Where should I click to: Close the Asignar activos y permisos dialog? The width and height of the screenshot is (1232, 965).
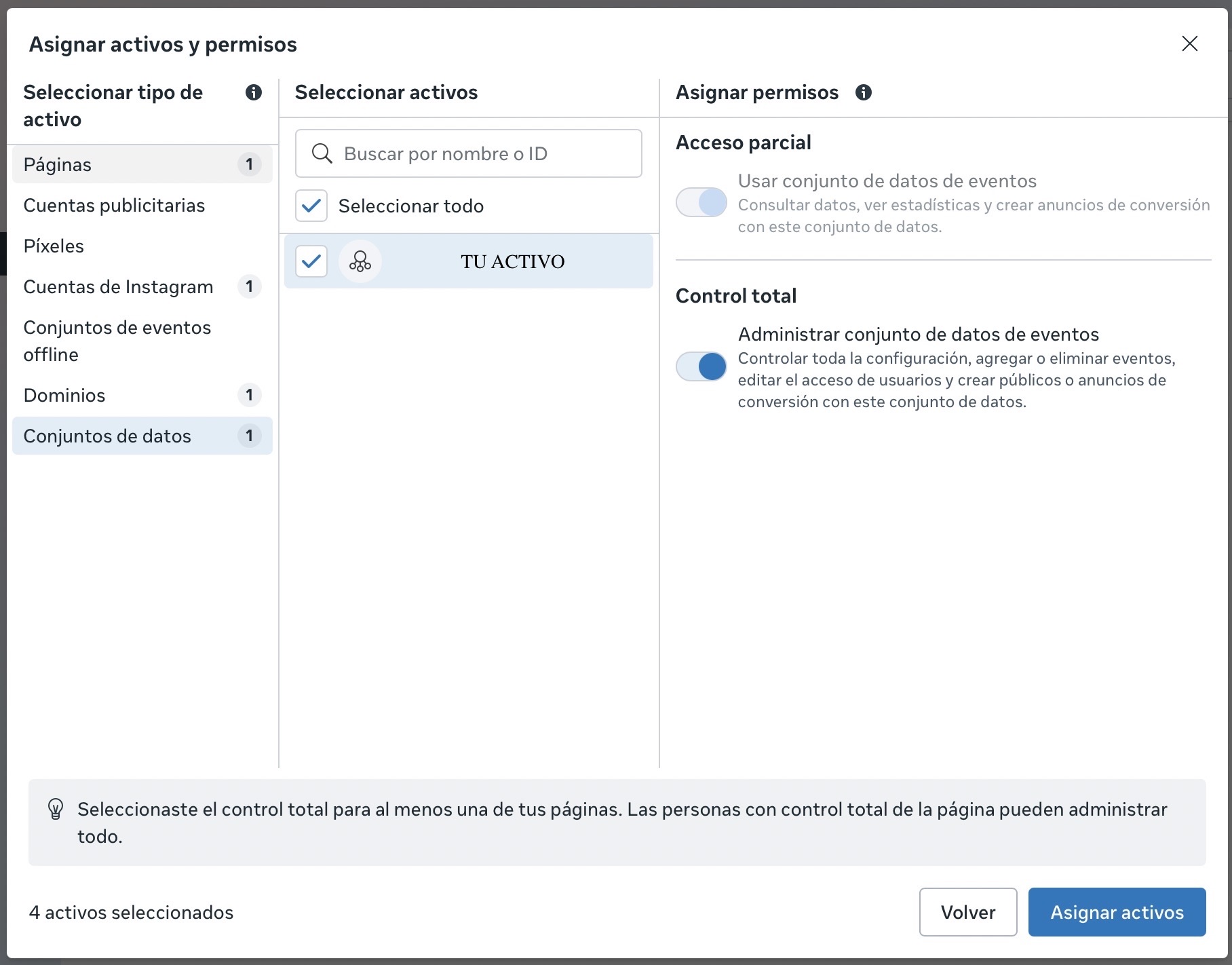[x=1189, y=44]
